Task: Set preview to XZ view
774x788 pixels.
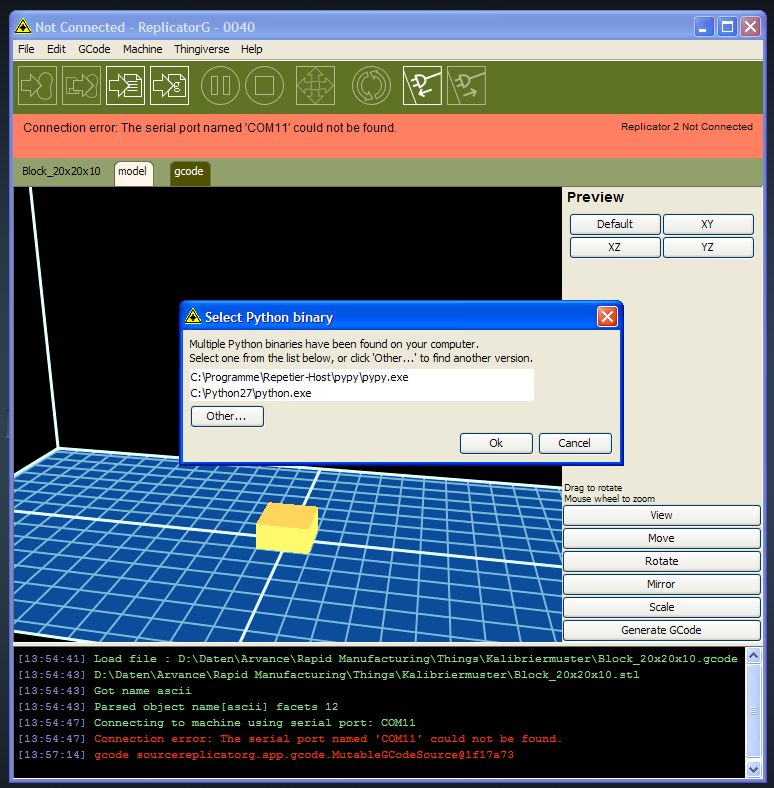Action: [615, 247]
